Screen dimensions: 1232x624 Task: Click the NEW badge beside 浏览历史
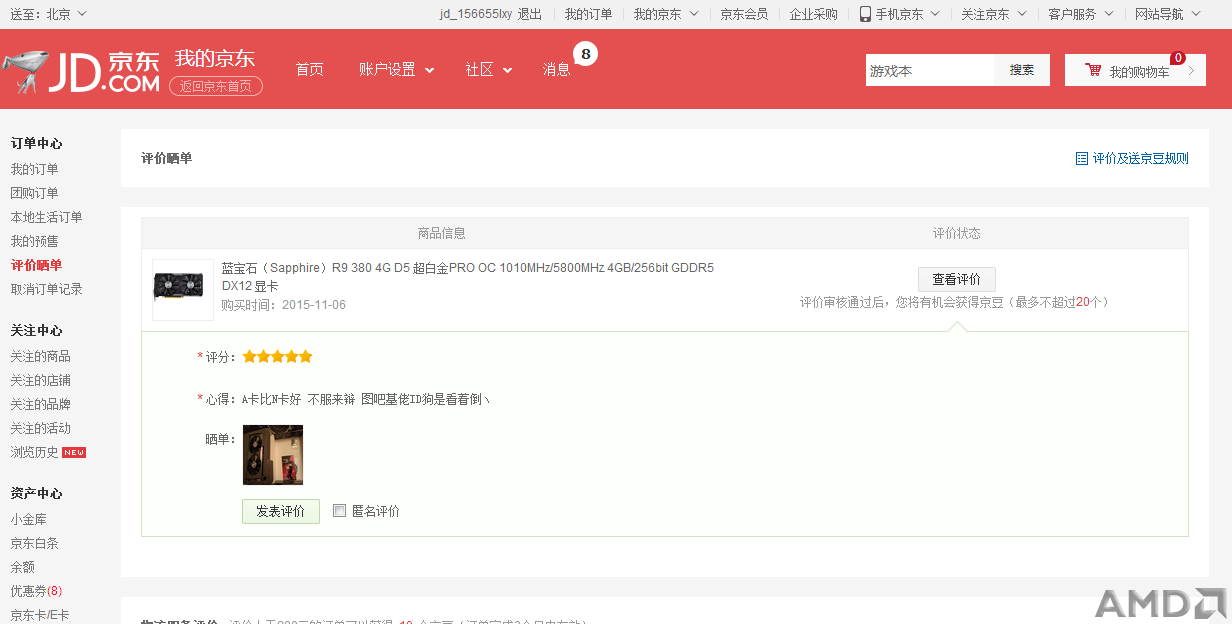[x=74, y=452]
